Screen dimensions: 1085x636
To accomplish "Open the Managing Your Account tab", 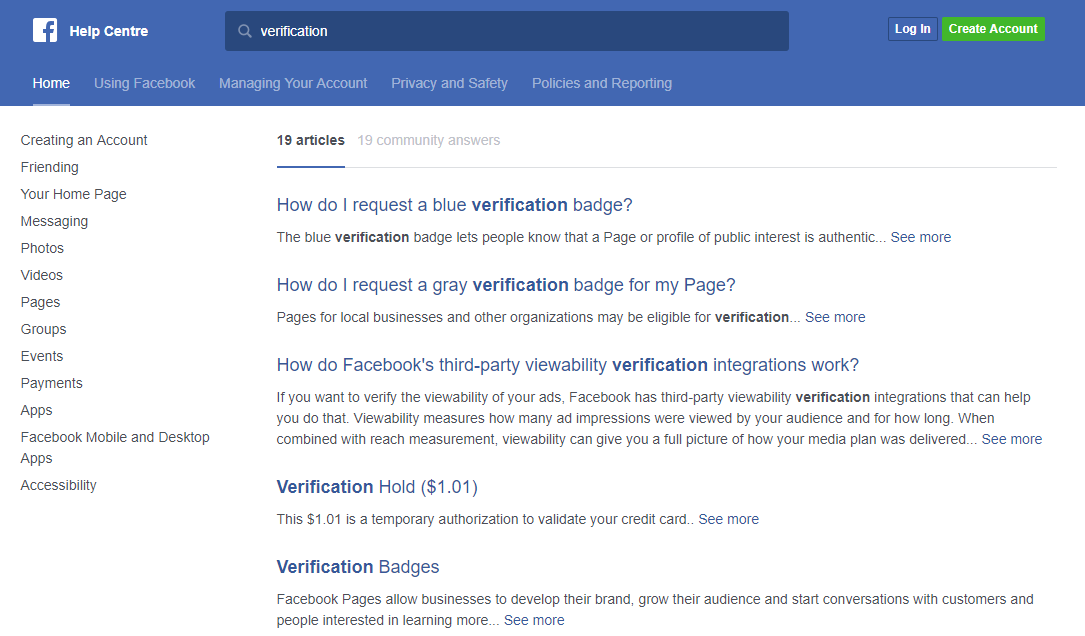I will [293, 84].
